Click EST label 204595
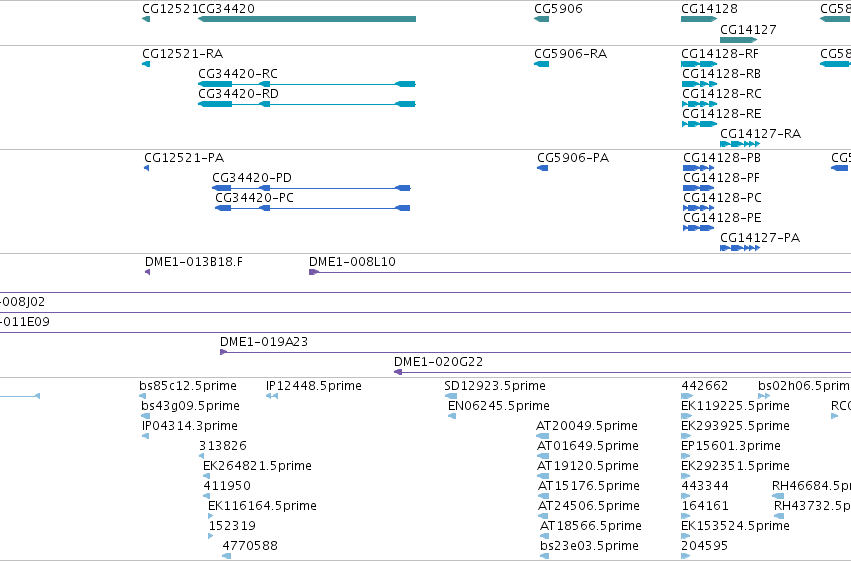This screenshot has height=561, width=851. 704,546
